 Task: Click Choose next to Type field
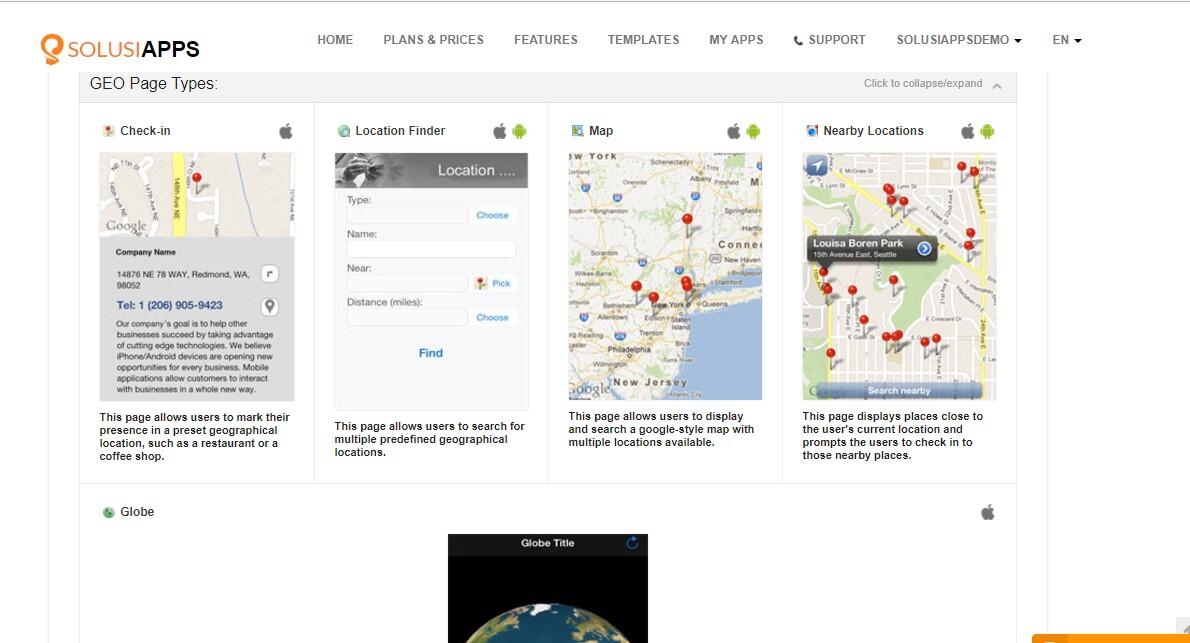click(x=492, y=215)
